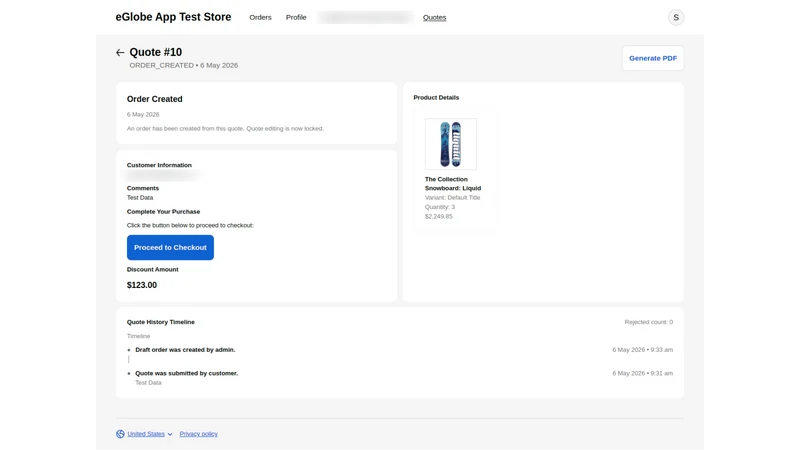Screen dimensions: 800x450
Task: Select the 'Complete Your Purchase' heading
Action: pyautogui.click(x=163, y=212)
